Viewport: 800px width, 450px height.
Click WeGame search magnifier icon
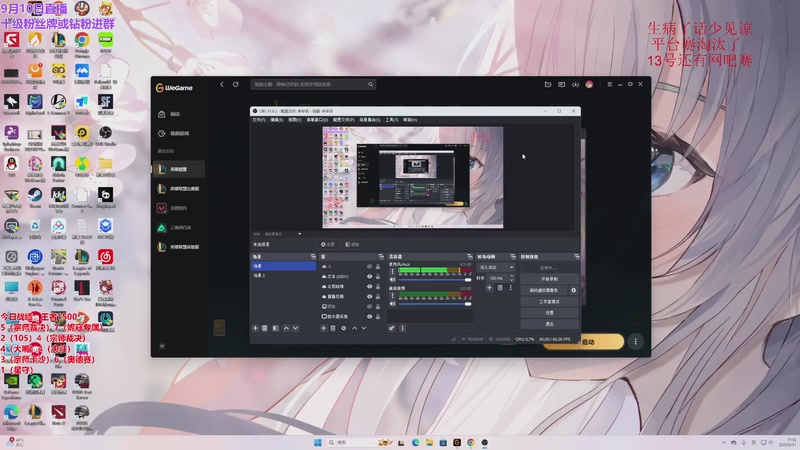pyautogui.click(x=370, y=84)
